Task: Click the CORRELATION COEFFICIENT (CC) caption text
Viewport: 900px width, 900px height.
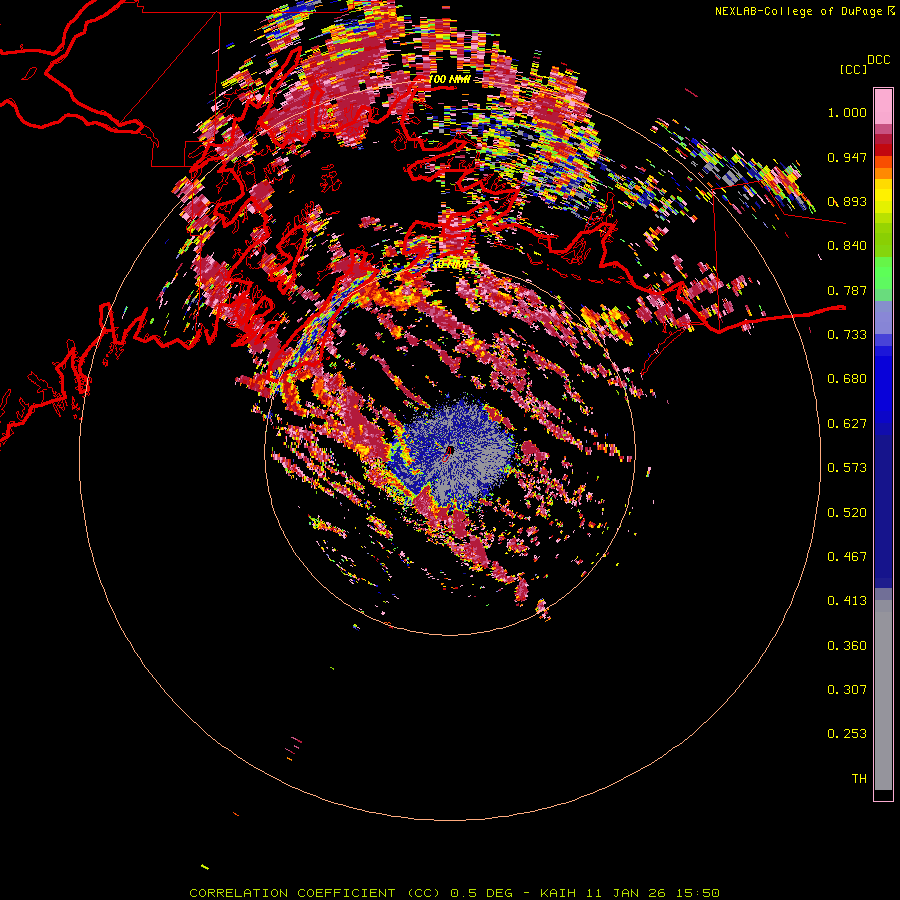Action: coord(315,893)
